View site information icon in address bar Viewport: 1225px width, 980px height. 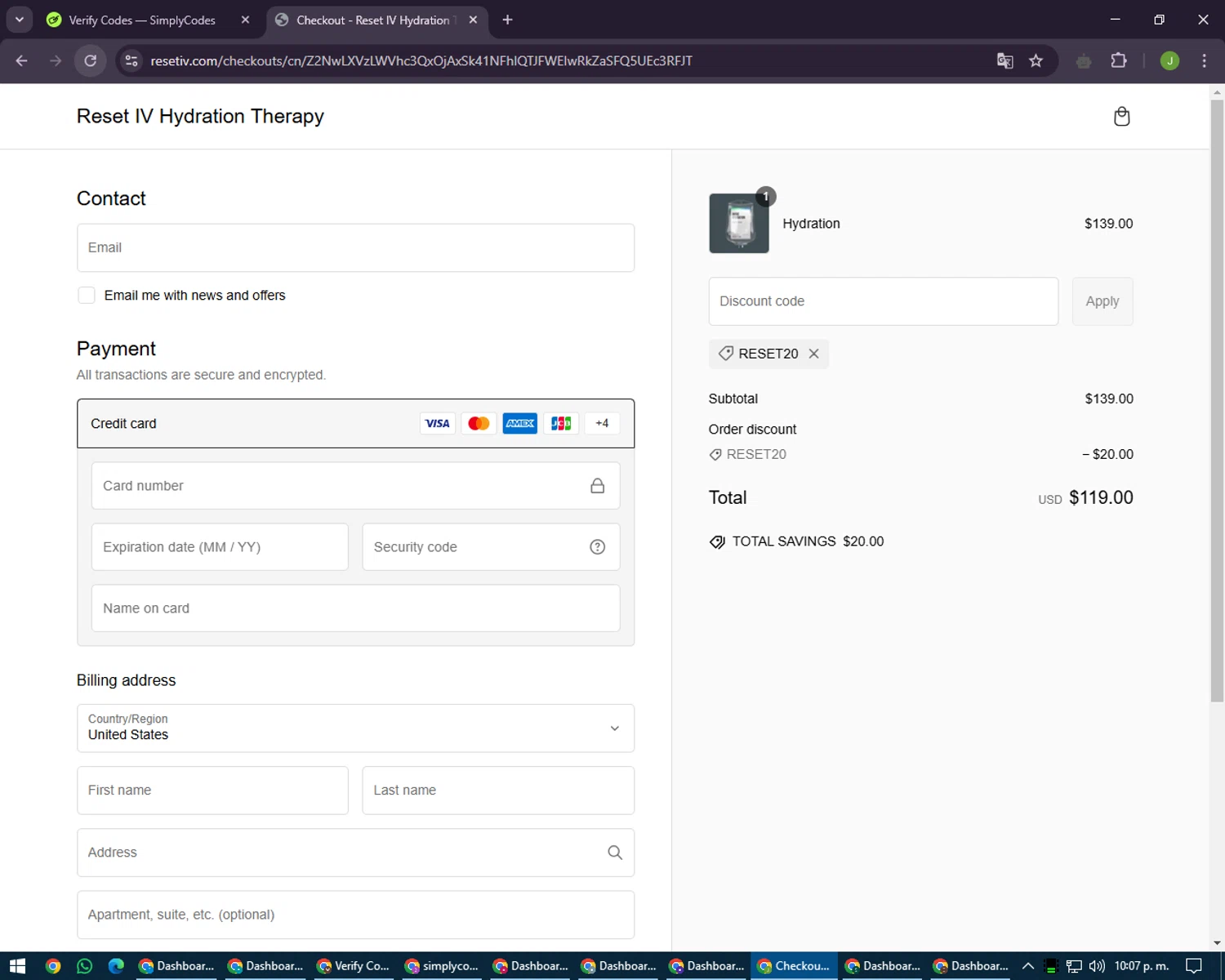pos(131,60)
